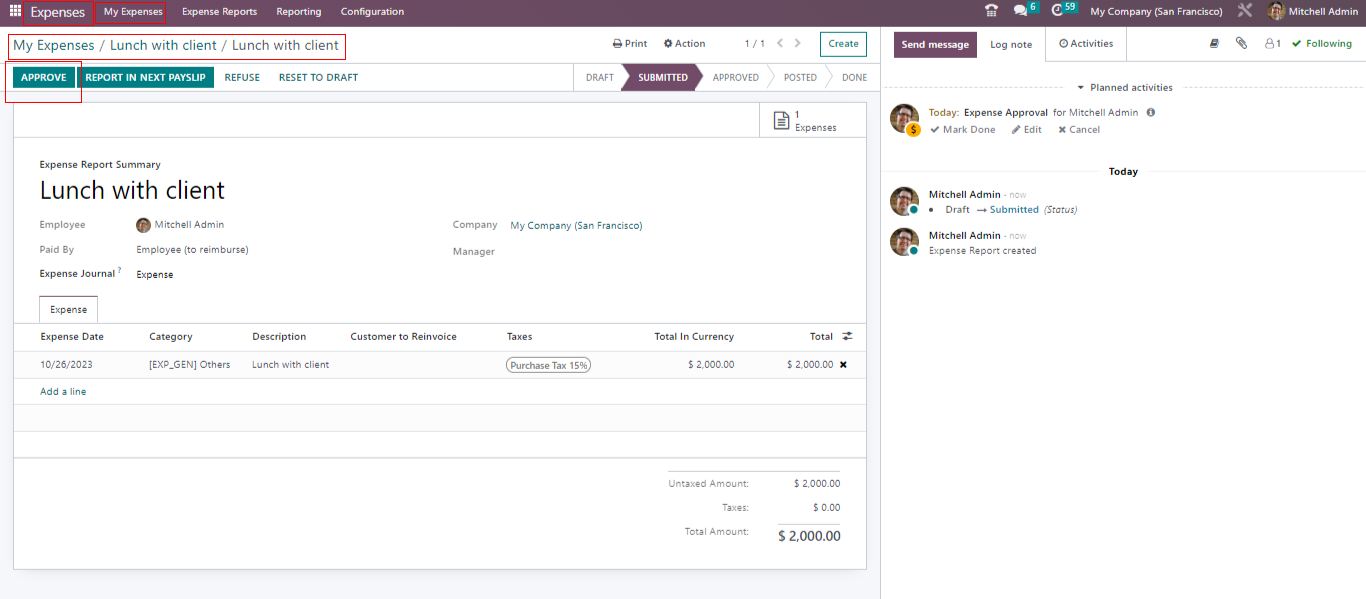Open the book icon in chatter
The height and width of the screenshot is (599, 1366).
(1214, 44)
